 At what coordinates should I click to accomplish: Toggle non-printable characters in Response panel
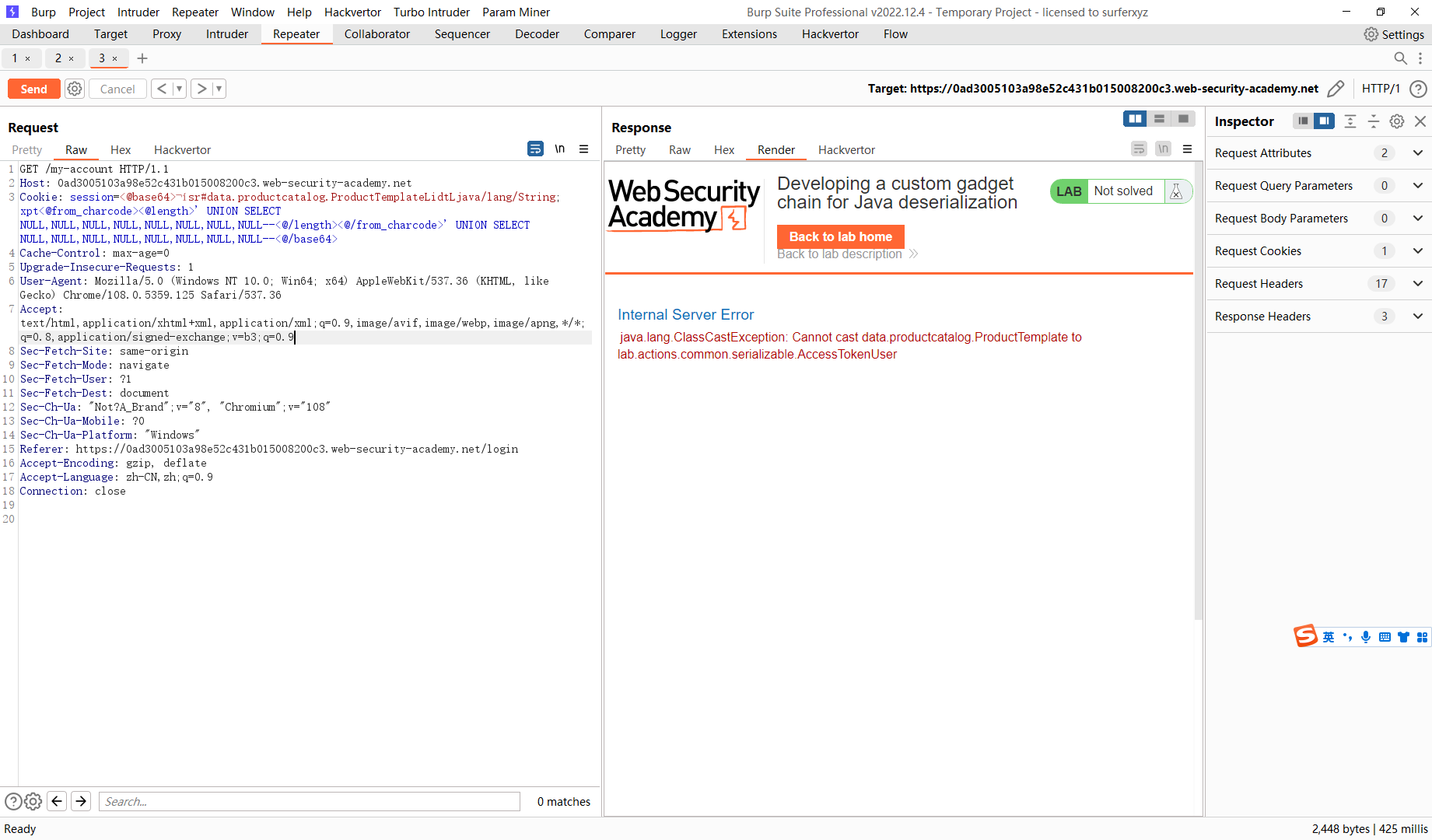pyautogui.click(x=1164, y=149)
